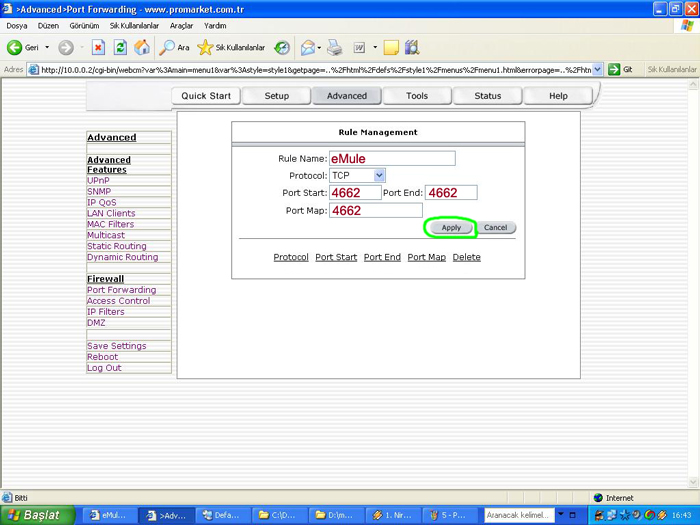Open the Araçlar menu

pyautogui.click(x=181, y=26)
